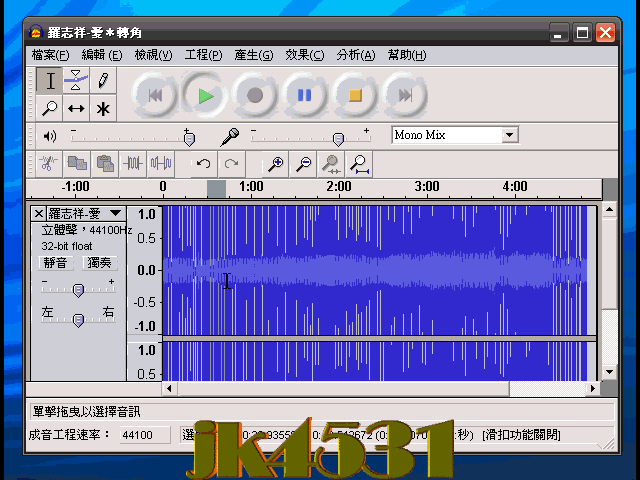Image resolution: width=640 pixels, height=480 pixels.
Task: Close the track with the X button
Action: click(x=39, y=213)
